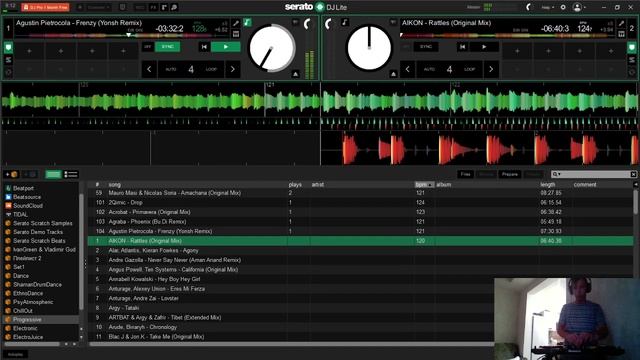
Task: Toggle SYNC on deck 2
Action: coord(426,47)
